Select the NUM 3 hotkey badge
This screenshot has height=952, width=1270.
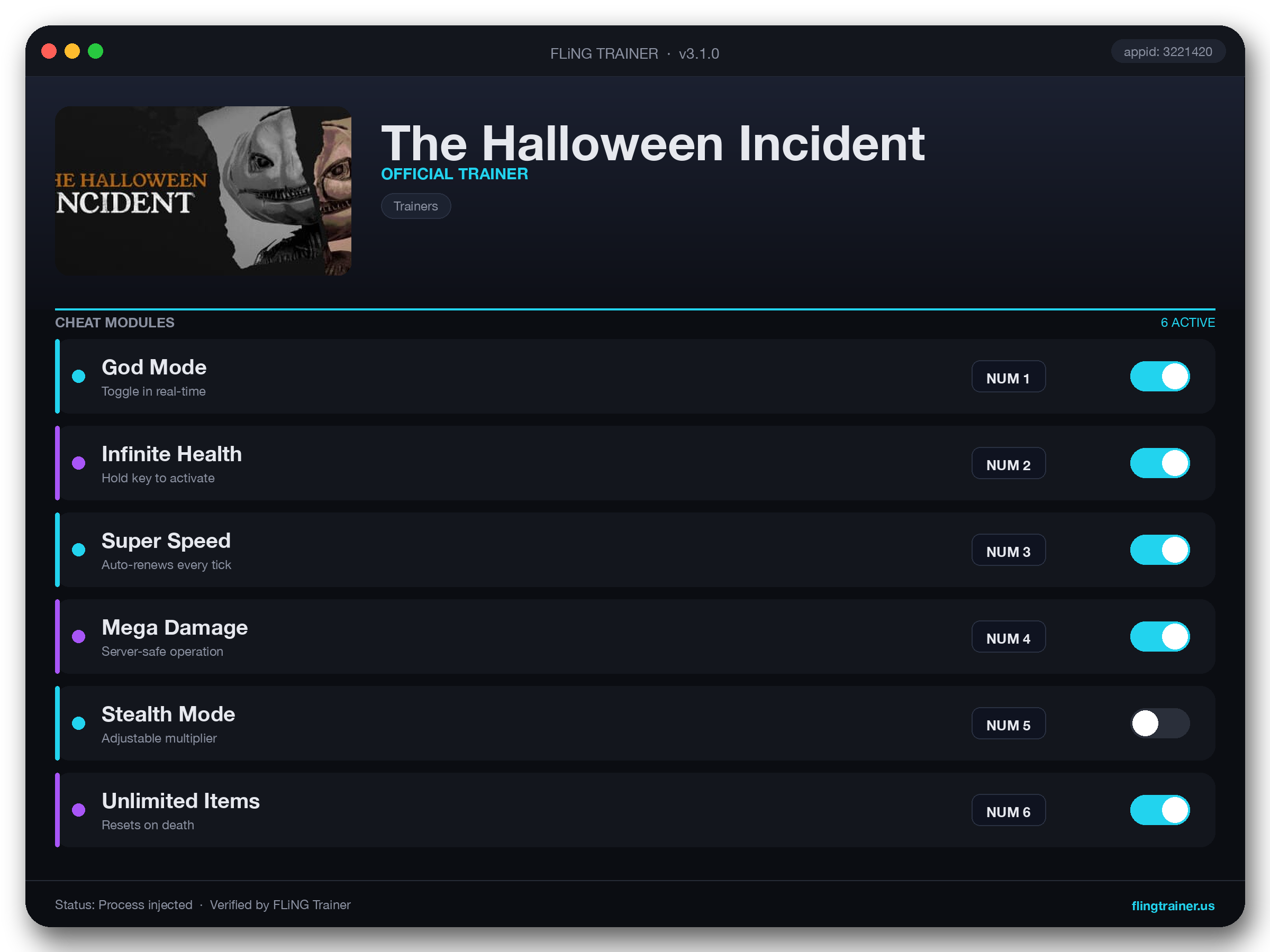click(1008, 550)
